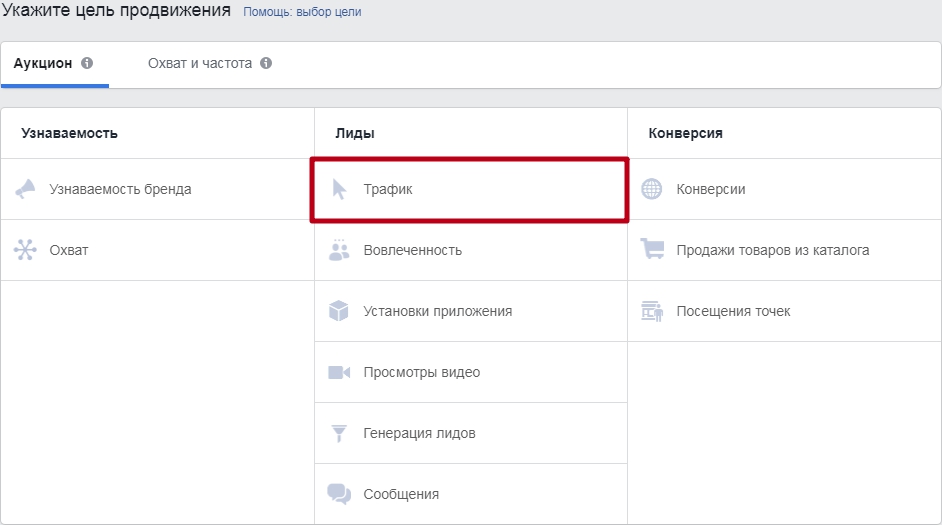The width and height of the screenshot is (942, 525).
Task: Click the info icon beside Охват и частота
Action: coord(266,63)
